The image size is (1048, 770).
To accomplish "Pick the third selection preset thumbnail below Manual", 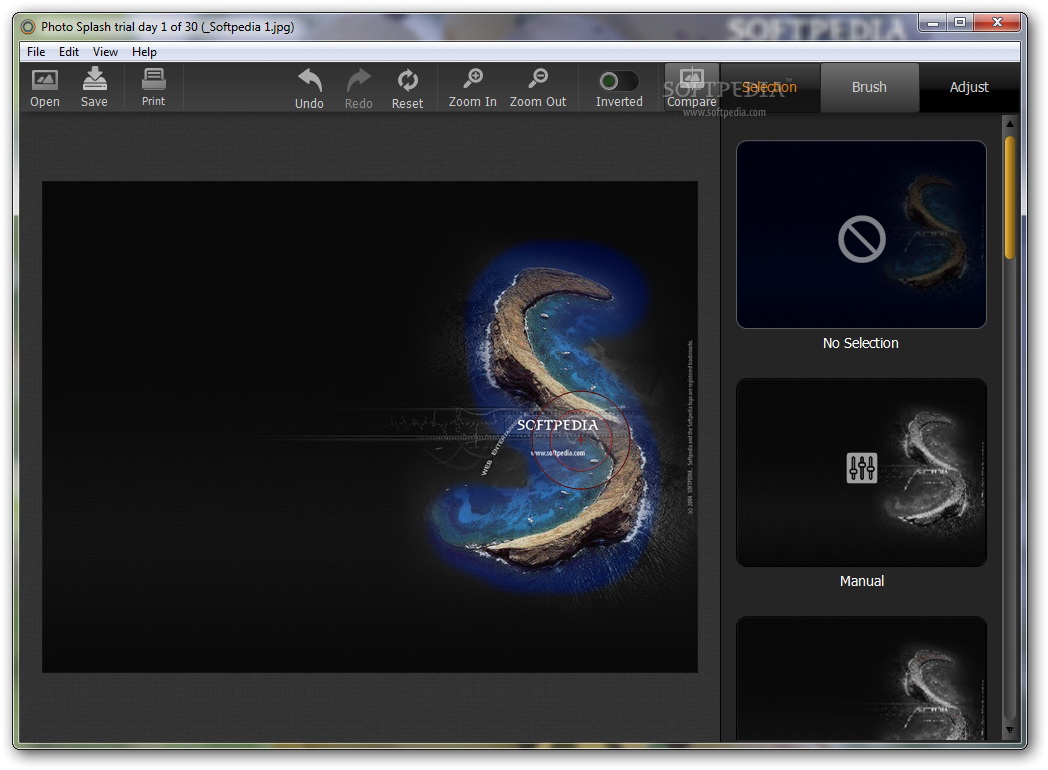I will point(861,678).
